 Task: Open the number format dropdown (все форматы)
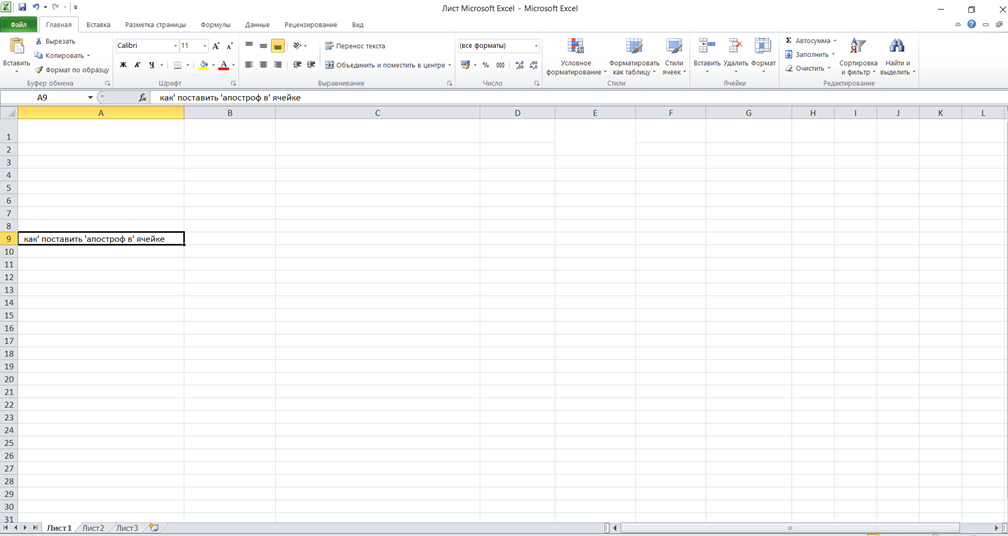pos(536,46)
